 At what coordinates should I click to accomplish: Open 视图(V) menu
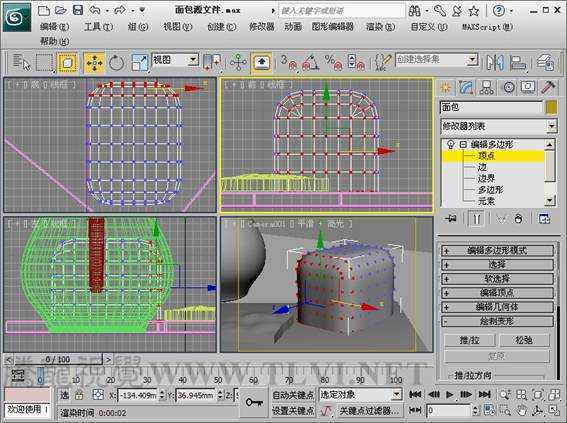coord(178,26)
